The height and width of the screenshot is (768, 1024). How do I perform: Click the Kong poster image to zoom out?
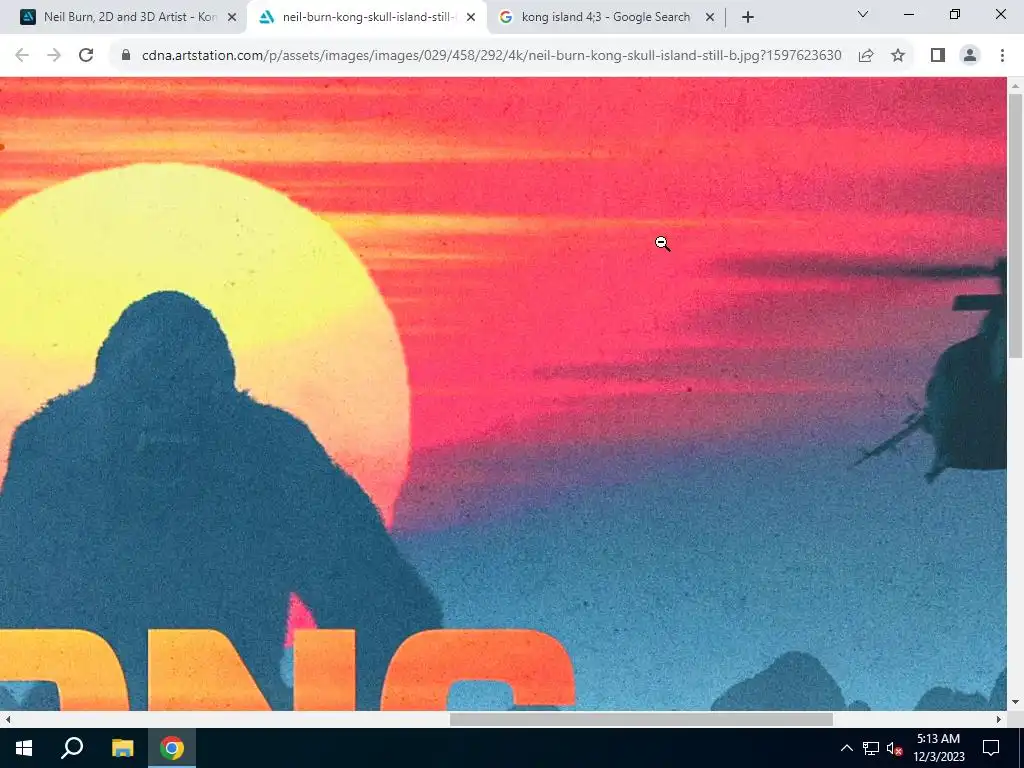[x=503, y=394]
